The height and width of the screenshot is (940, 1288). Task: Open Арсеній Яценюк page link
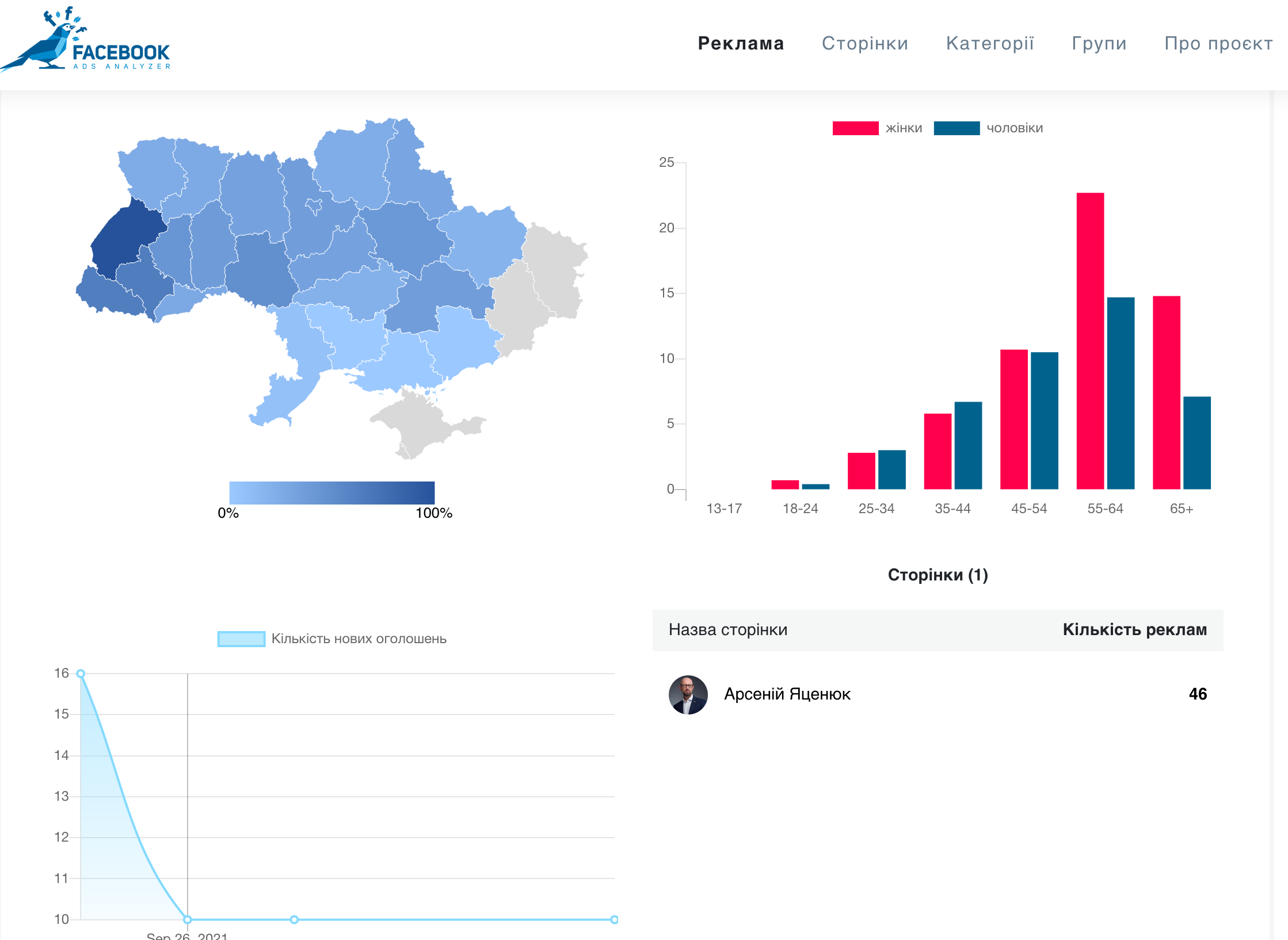pos(787,694)
